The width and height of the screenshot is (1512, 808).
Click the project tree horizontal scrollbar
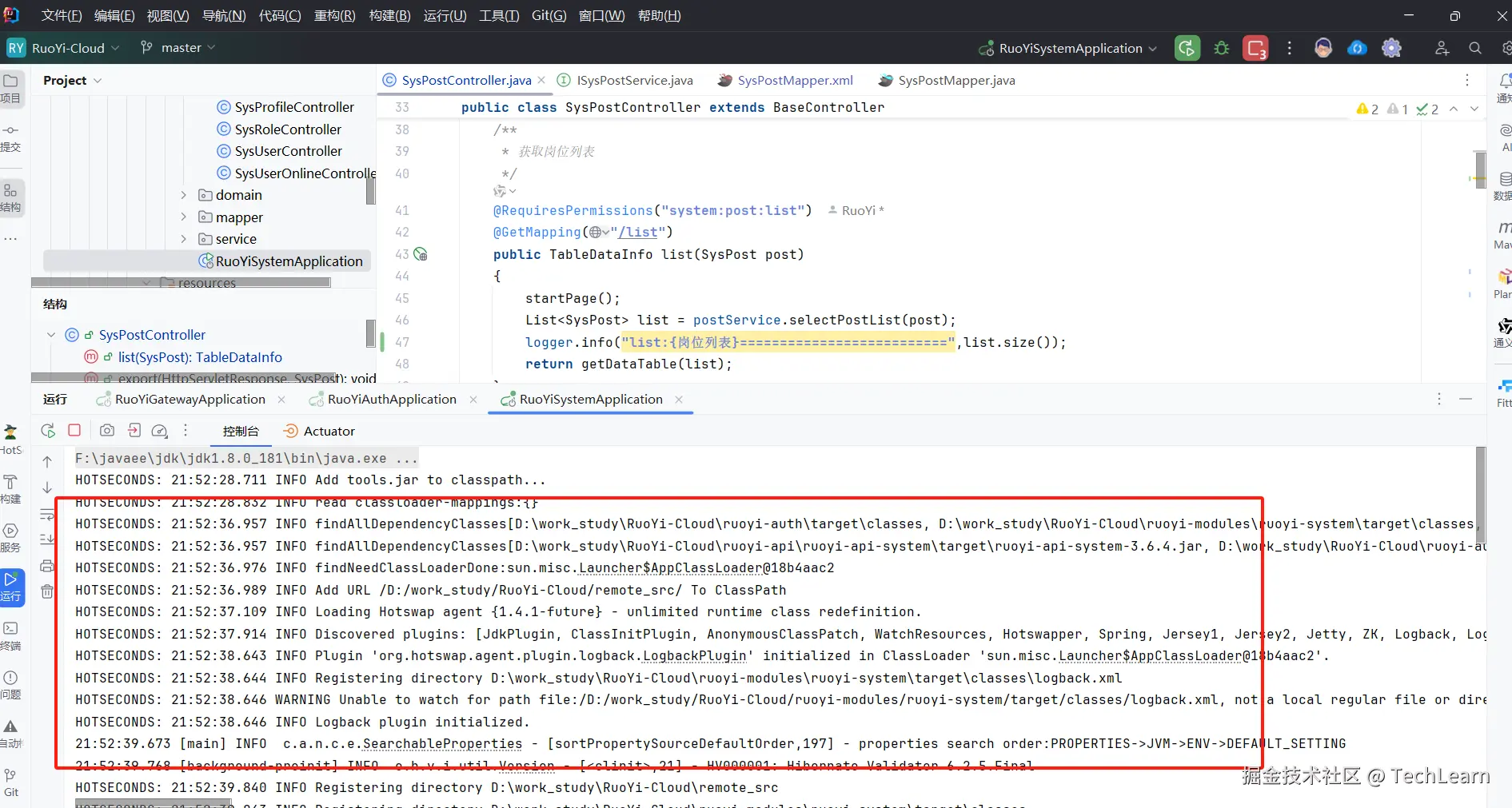(181, 282)
